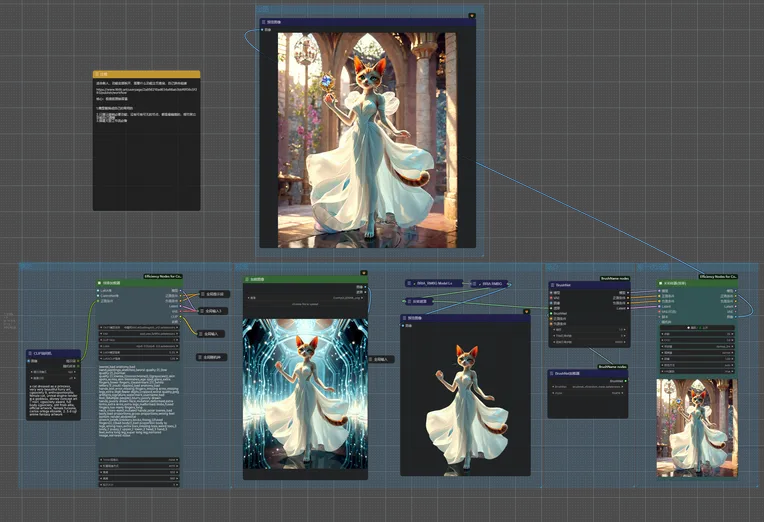764x522 pixels.
Task: Click the image input port on the top preview node
Action: [262, 30]
